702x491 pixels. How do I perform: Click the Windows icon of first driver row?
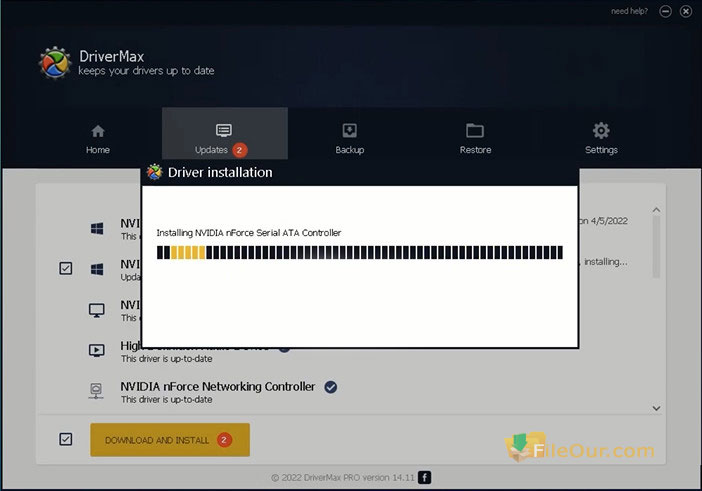(97, 229)
